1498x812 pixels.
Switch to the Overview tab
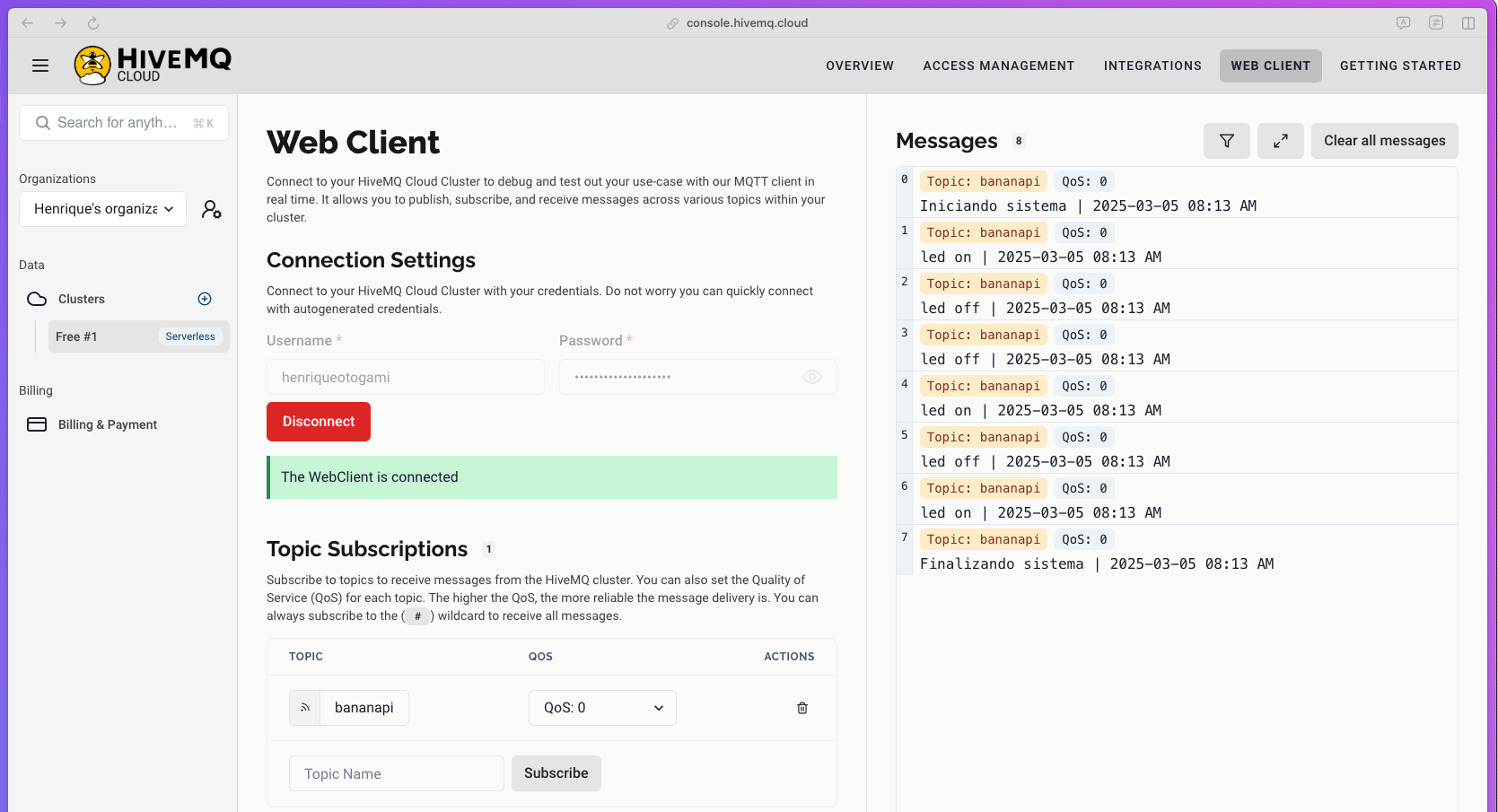pos(860,65)
